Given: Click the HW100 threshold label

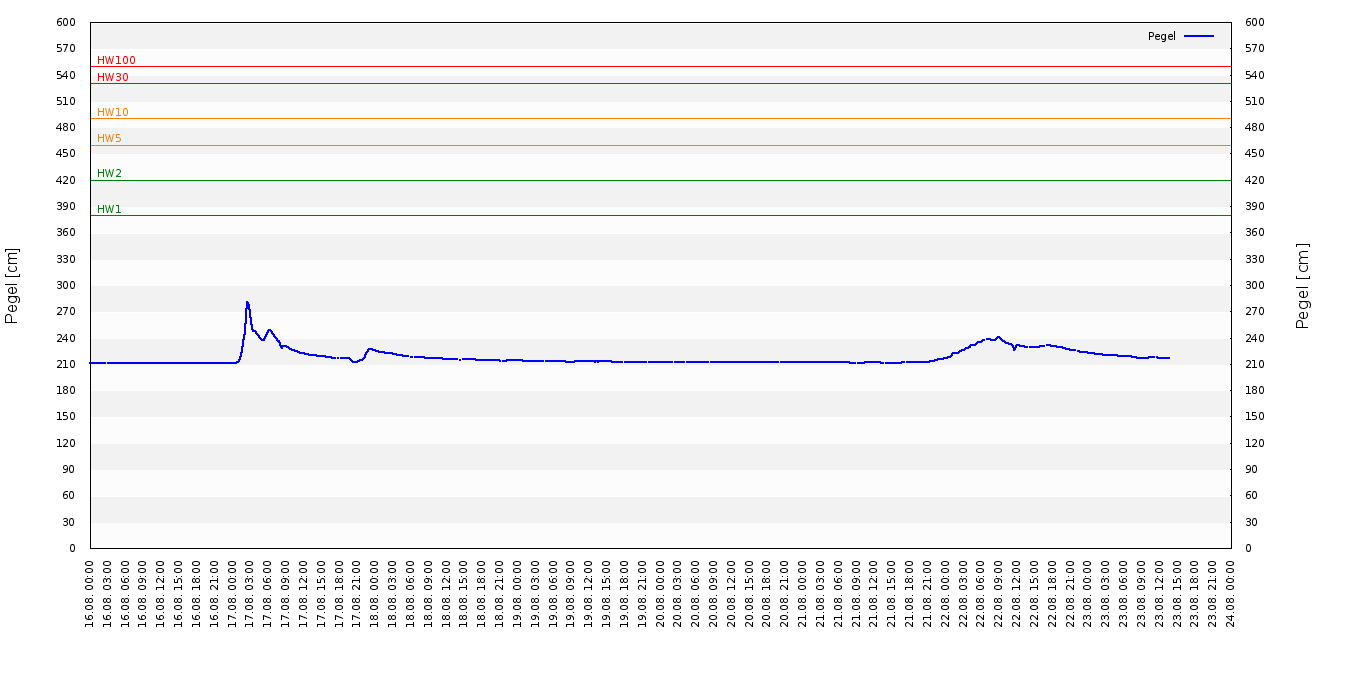Looking at the screenshot, I should pyautogui.click(x=116, y=60).
